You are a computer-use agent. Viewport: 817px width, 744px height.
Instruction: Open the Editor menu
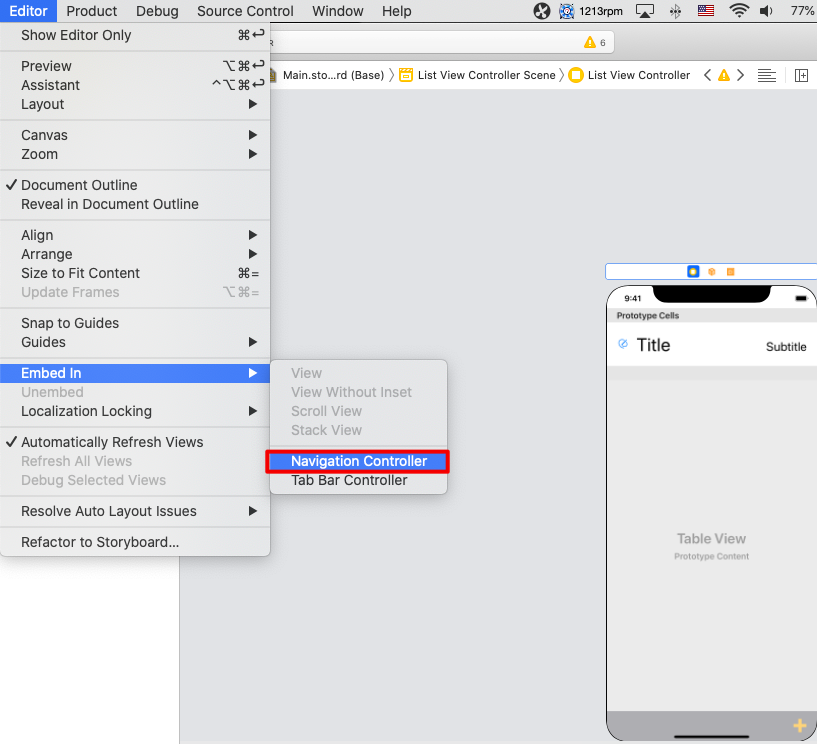point(28,11)
